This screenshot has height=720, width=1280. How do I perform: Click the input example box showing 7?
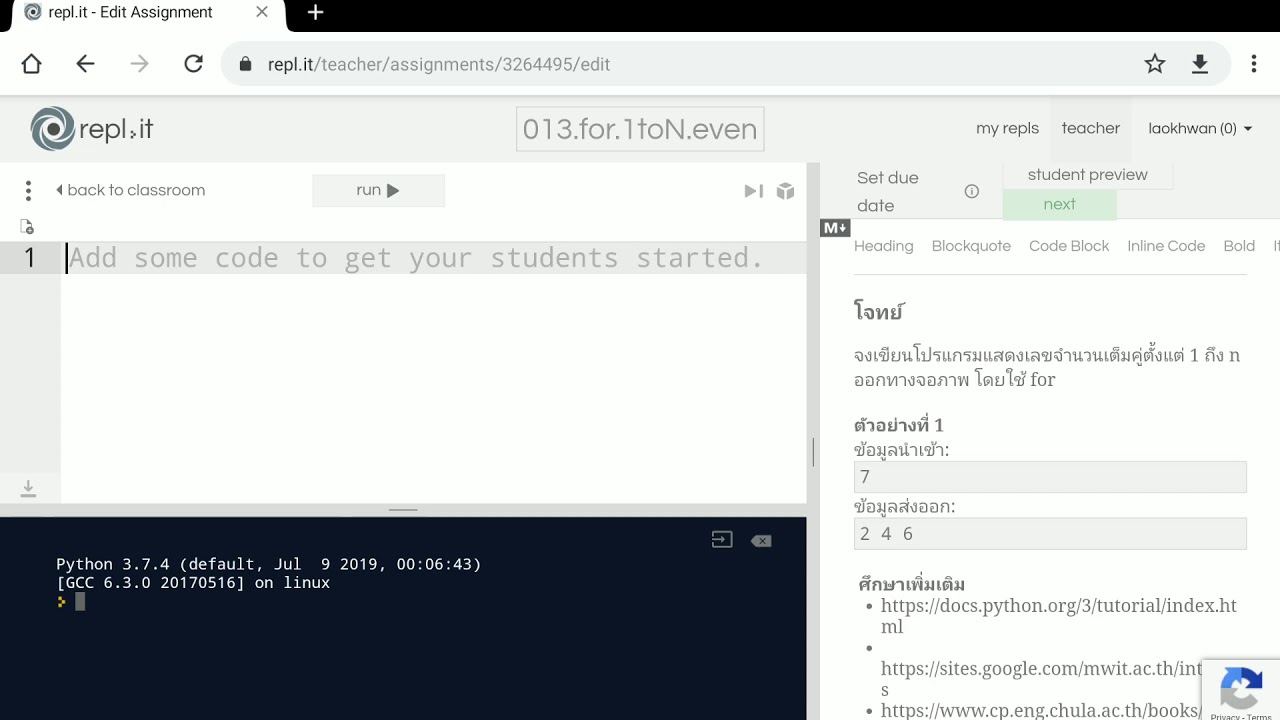pyautogui.click(x=1050, y=477)
